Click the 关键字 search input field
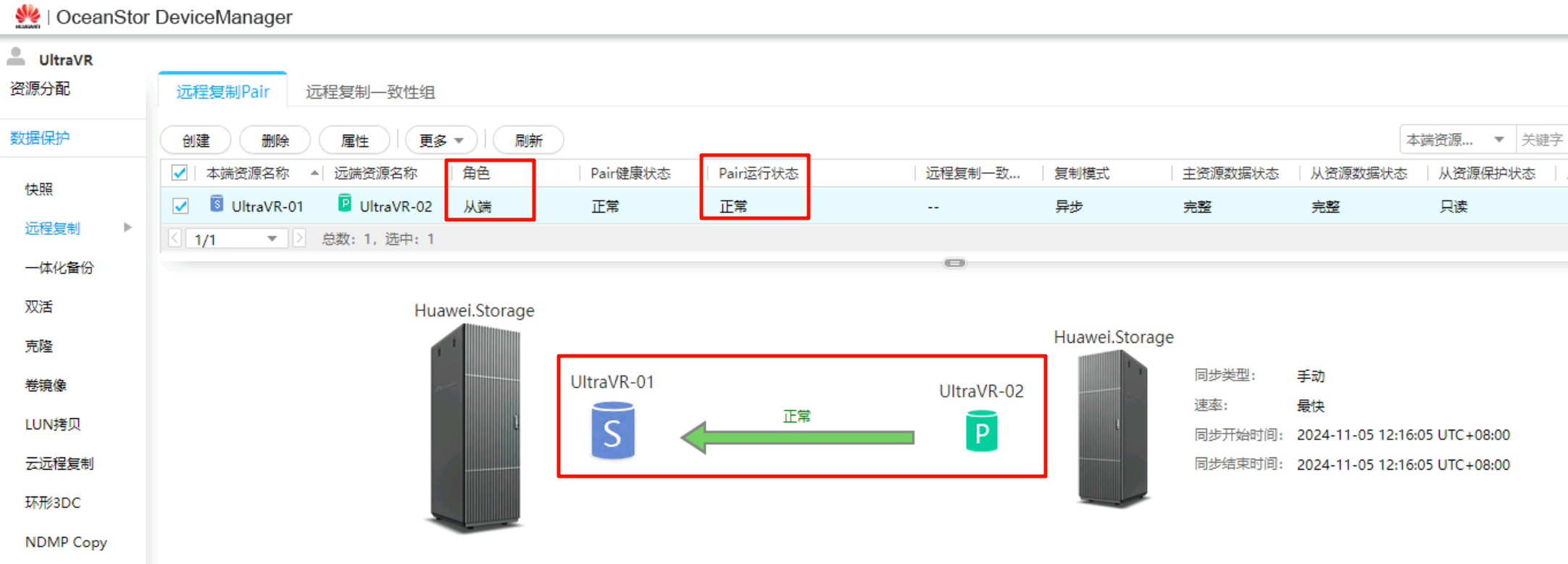The width and height of the screenshot is (1568, 564). [x=1542, y=140]
